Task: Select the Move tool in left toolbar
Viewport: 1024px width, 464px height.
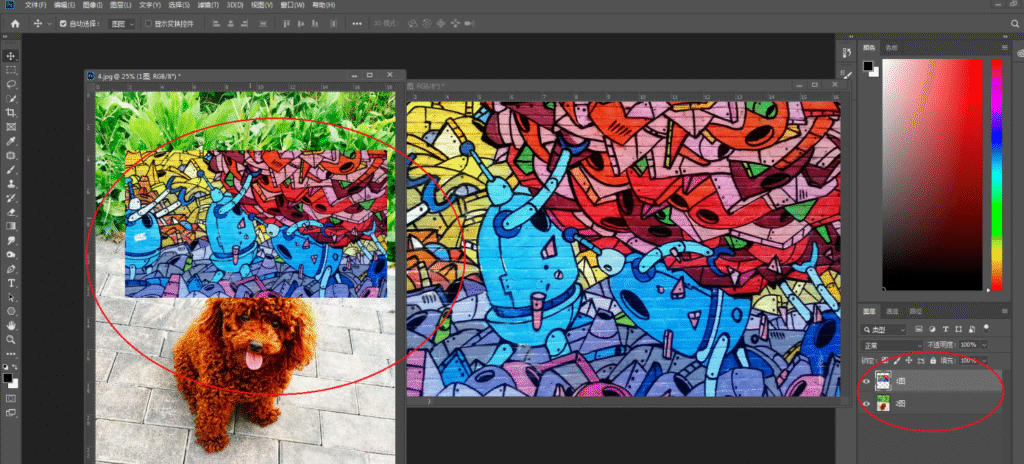Action: pos(11,56)
